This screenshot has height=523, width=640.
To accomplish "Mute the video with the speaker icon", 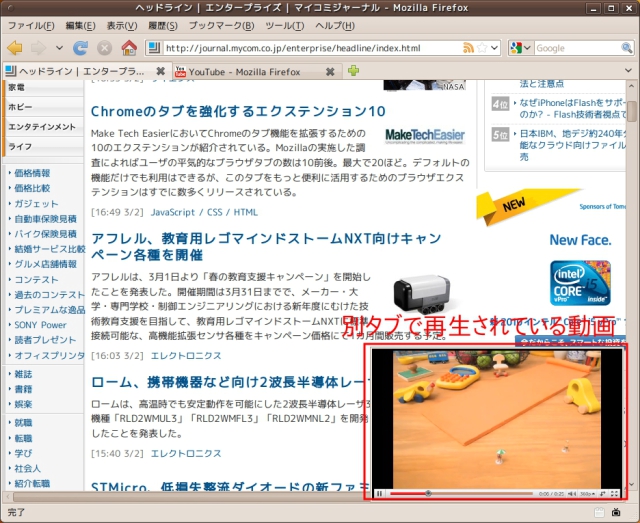I will coord(572,494).
